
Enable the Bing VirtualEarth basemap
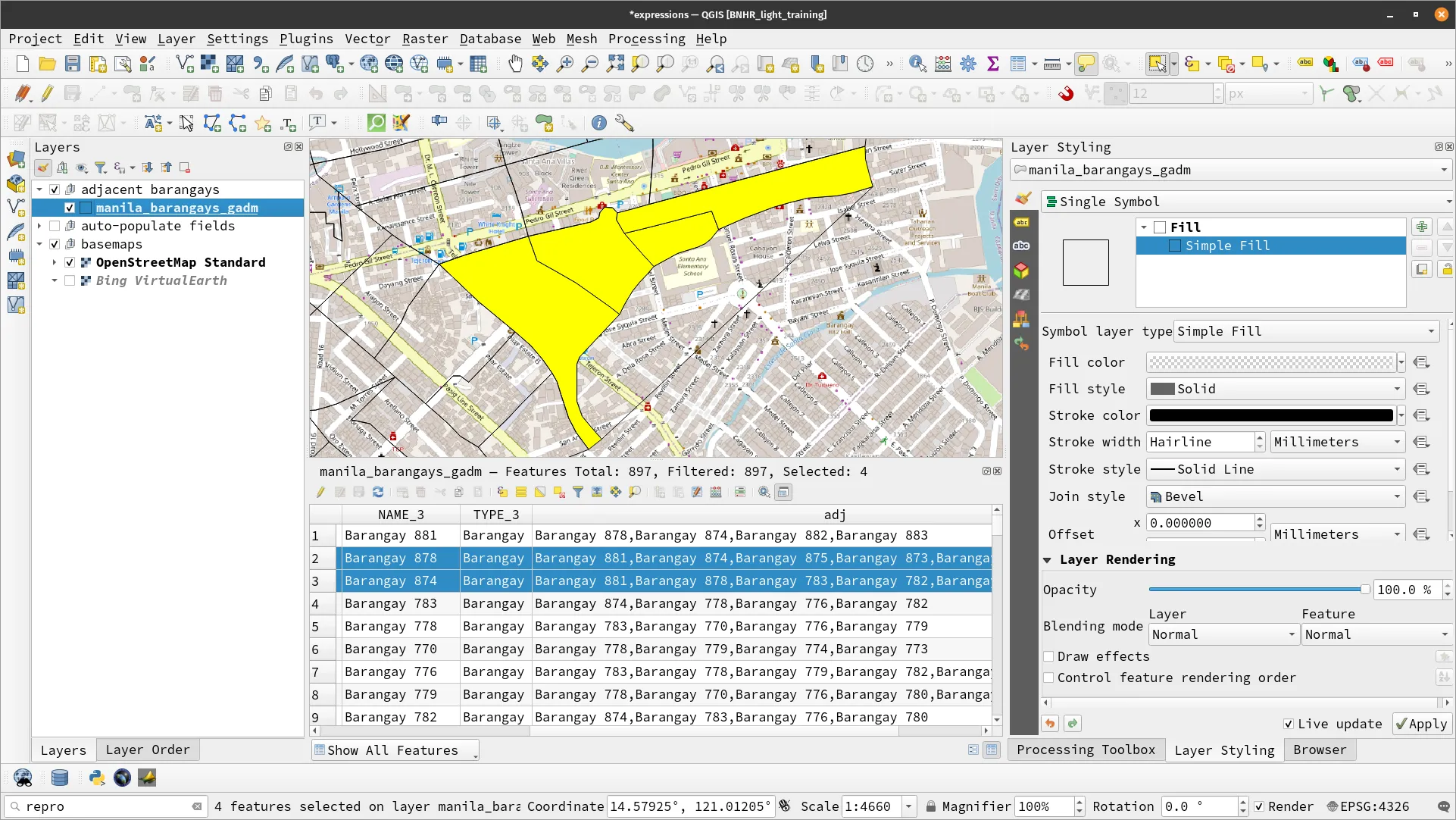click(x=70, y=280)
